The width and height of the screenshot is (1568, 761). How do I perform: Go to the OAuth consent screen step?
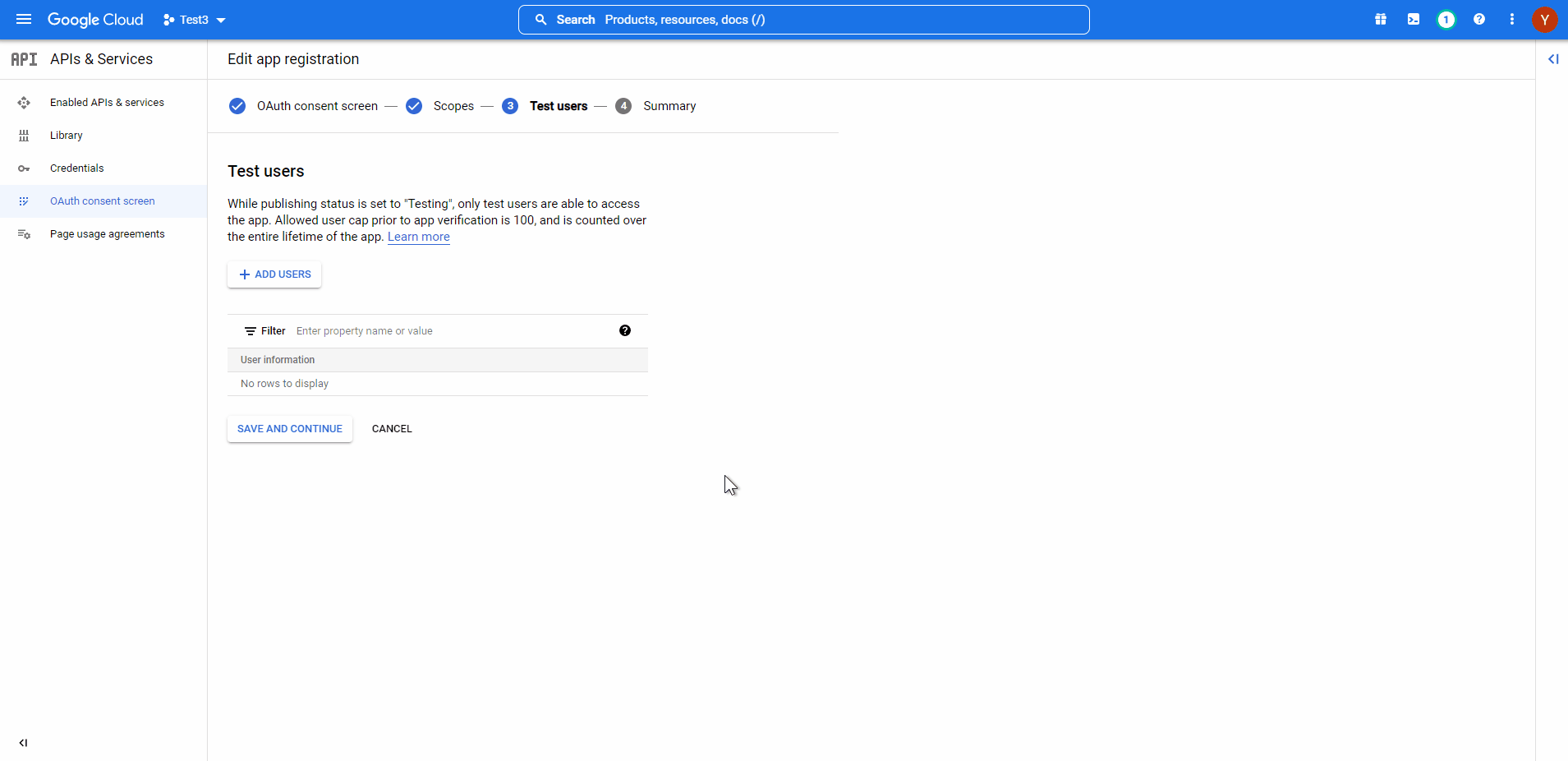316,106
